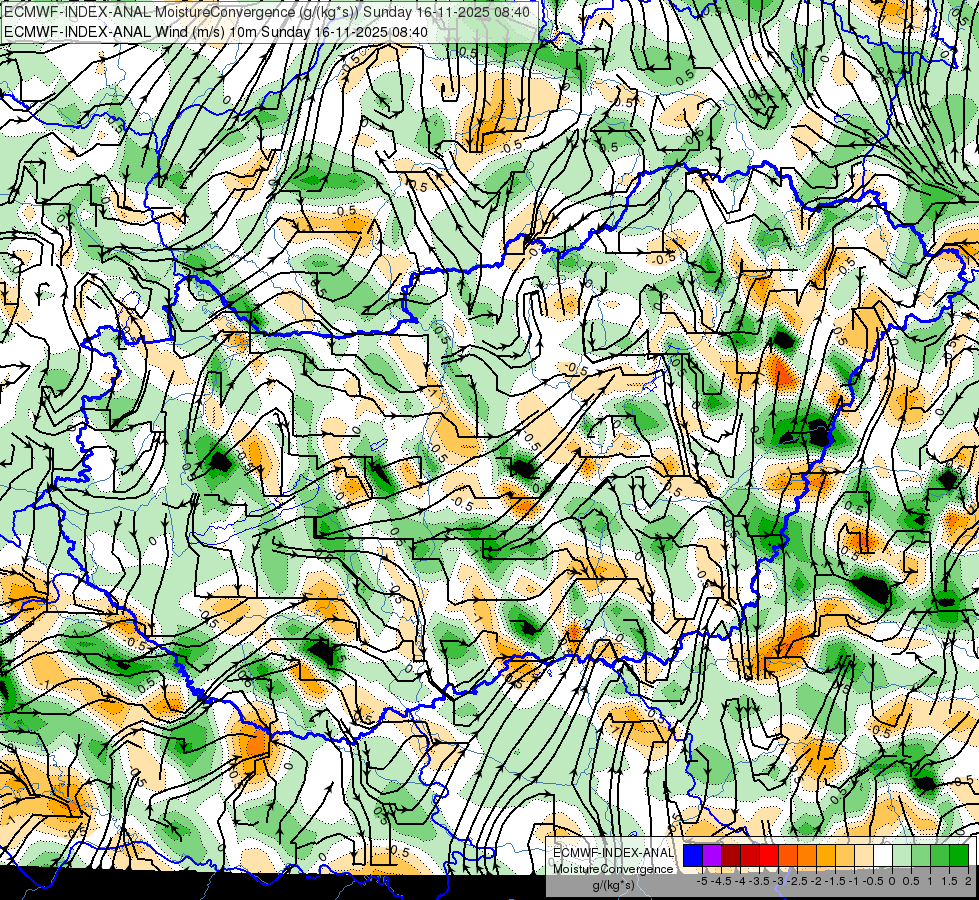979x900 pixels.
Task: Click the light green swatch between 0.5 and 1
Action: pyautogui.click(x=921, y=856)
